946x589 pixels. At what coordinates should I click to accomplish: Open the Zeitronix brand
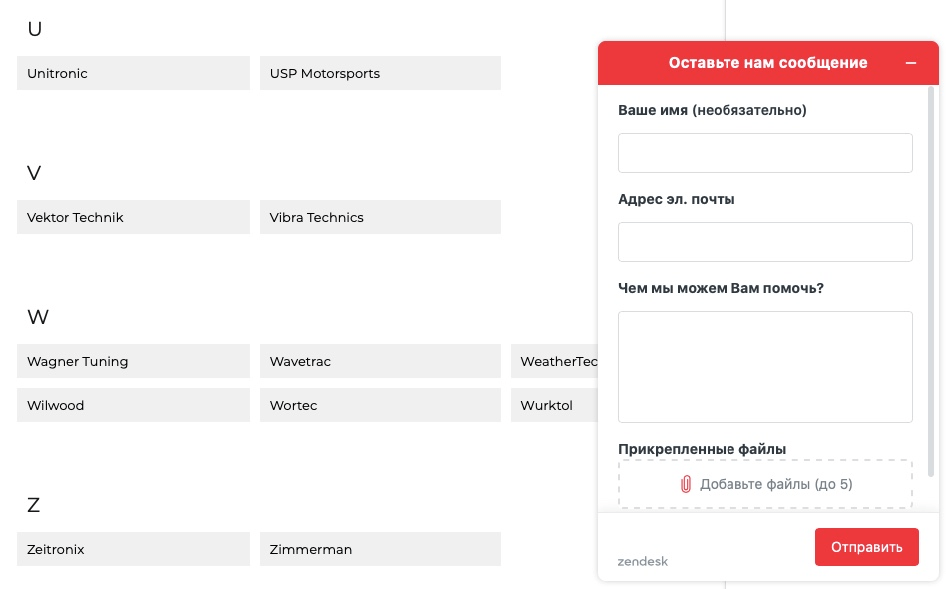(133, 549)
